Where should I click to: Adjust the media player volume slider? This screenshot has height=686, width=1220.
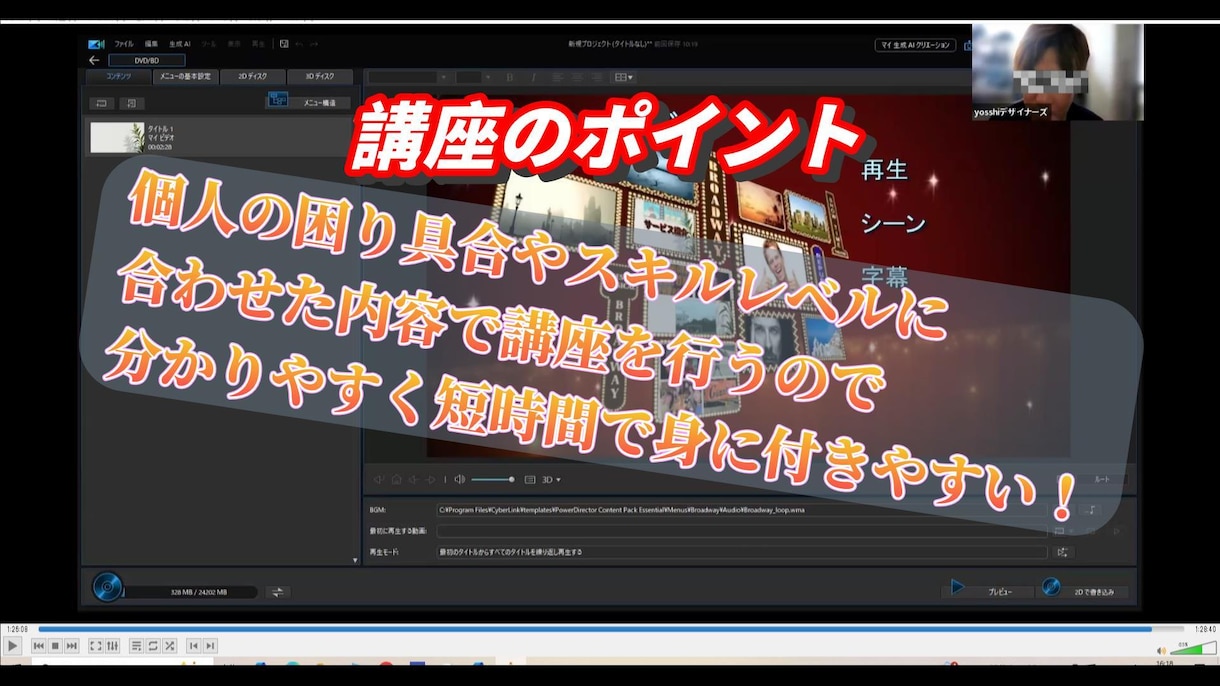coord(1193,650)
